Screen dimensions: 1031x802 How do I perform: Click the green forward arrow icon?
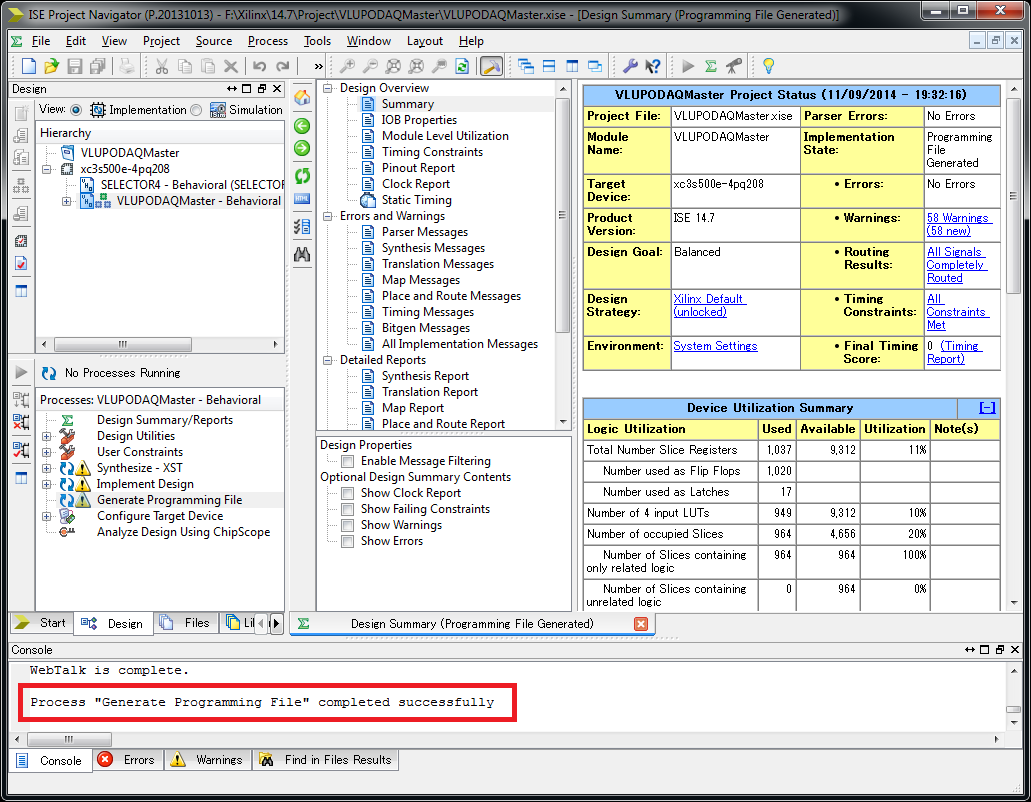click(x=302, y=149)
